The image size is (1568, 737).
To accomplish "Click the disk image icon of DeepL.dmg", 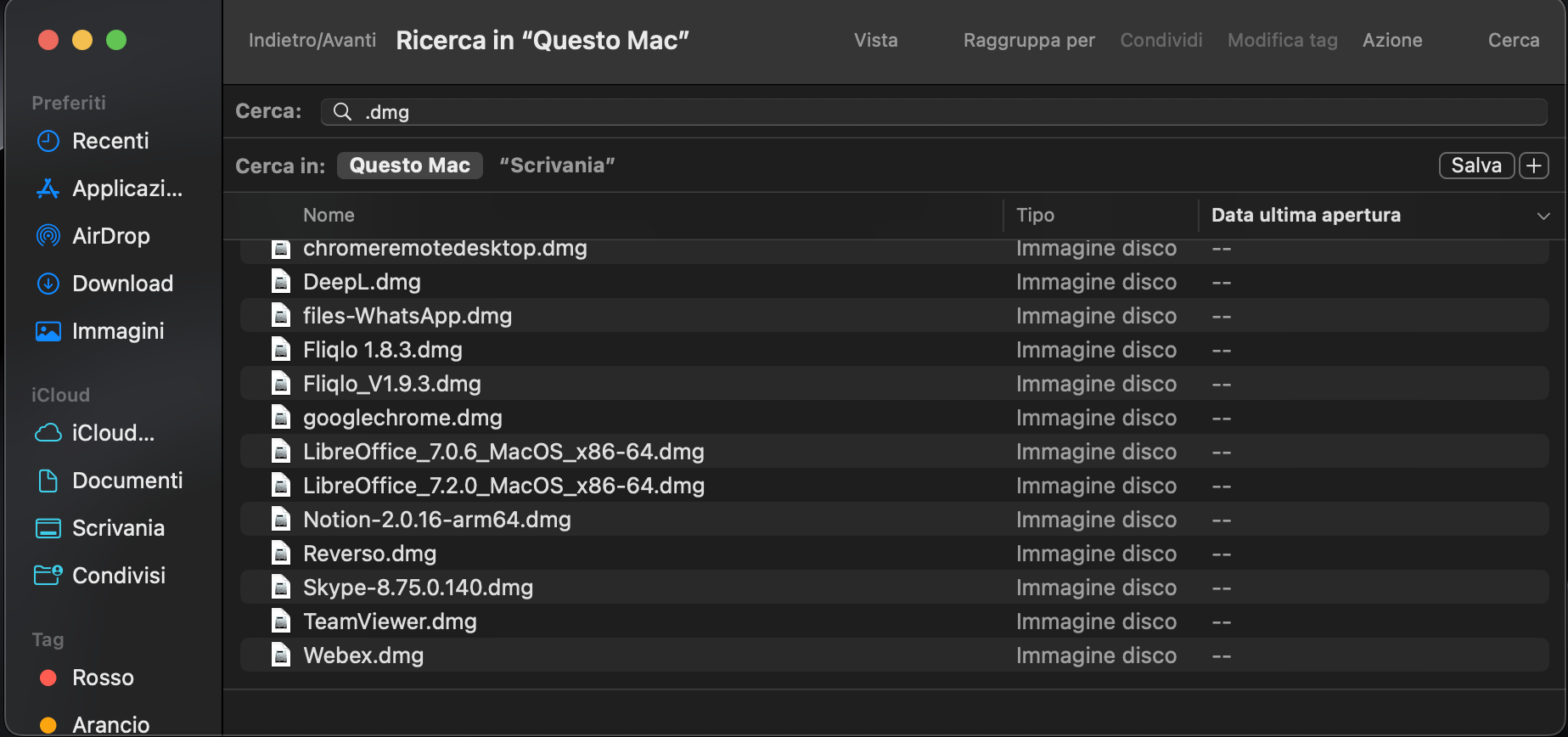I will point(280,282).
